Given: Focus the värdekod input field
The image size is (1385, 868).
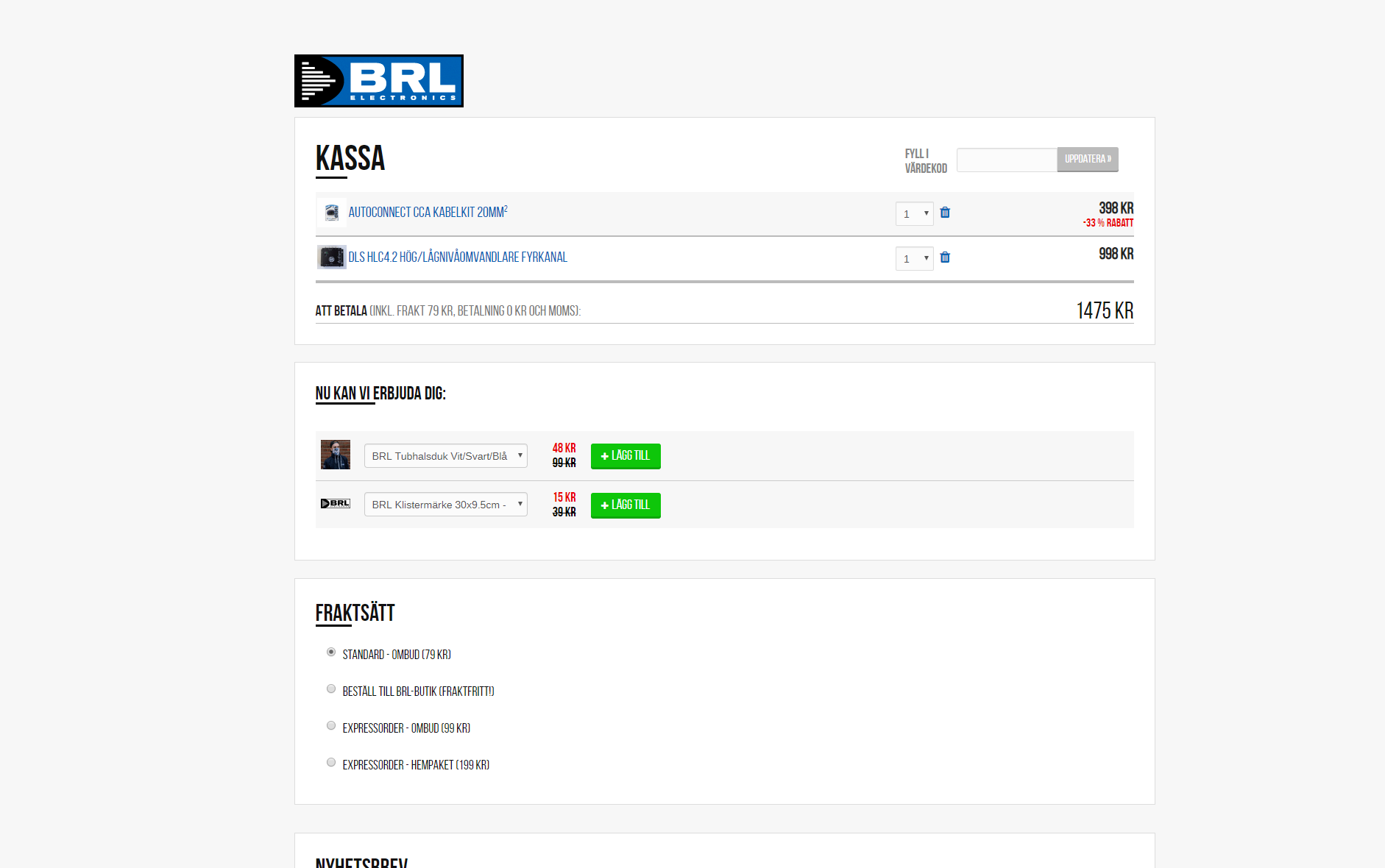Looking at the screenshot, I should (1007, 160).
